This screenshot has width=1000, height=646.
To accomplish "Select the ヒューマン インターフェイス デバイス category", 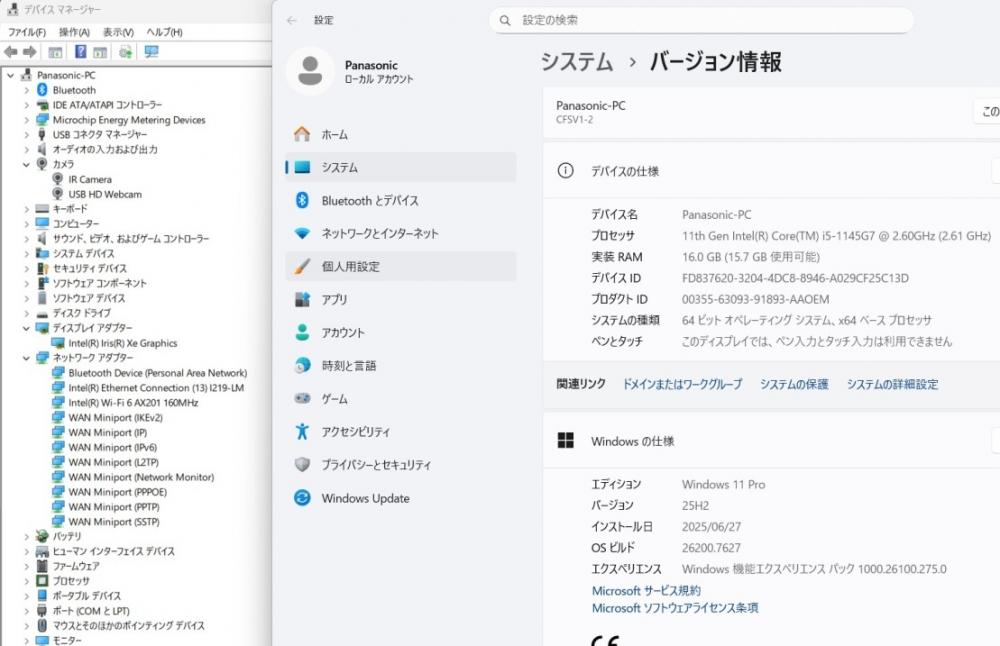I will pyautogui.click(x=114, y=552).
